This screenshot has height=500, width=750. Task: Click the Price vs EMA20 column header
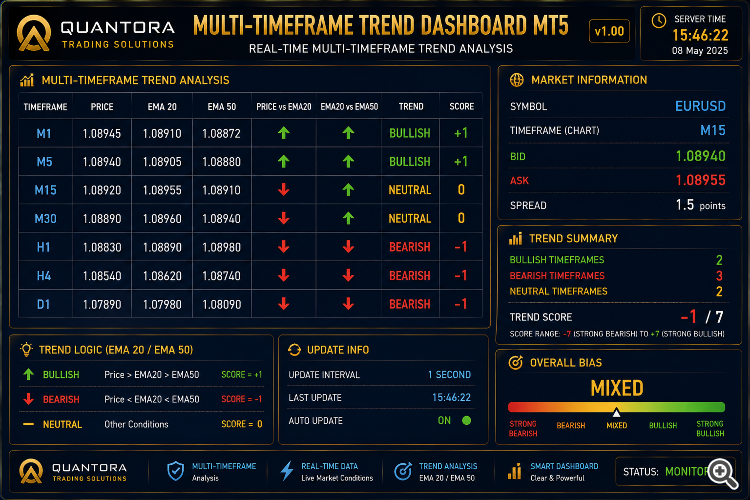284,107
